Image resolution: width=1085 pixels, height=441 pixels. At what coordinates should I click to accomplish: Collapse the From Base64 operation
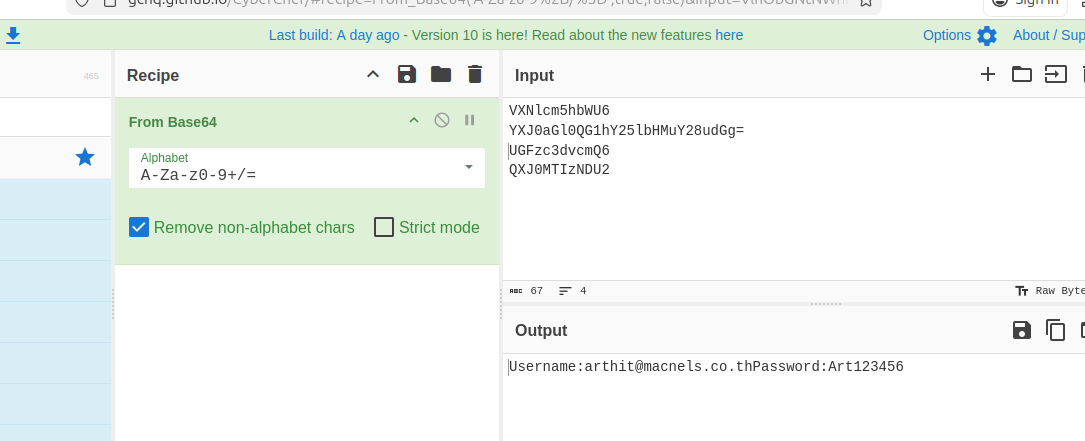tap(414, 120)
